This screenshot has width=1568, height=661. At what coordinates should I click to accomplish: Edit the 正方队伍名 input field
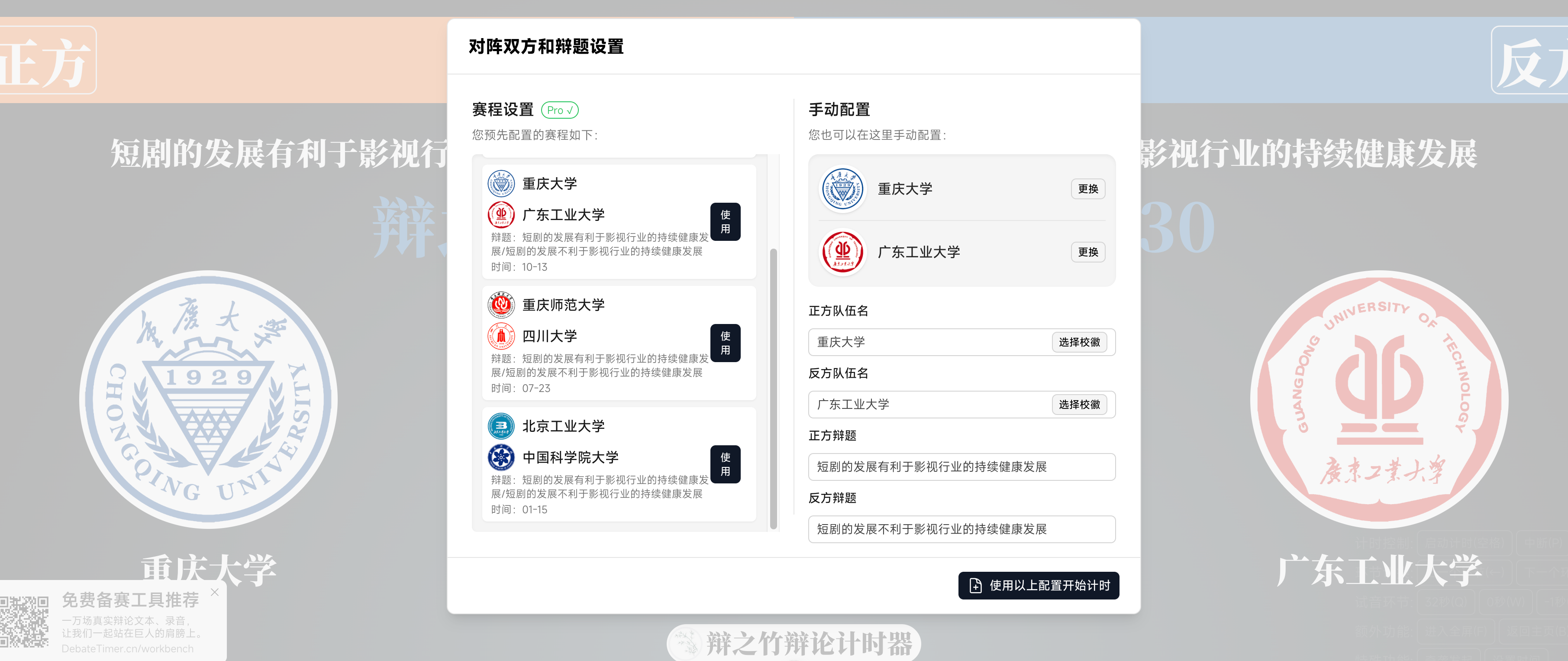point(913,342)
